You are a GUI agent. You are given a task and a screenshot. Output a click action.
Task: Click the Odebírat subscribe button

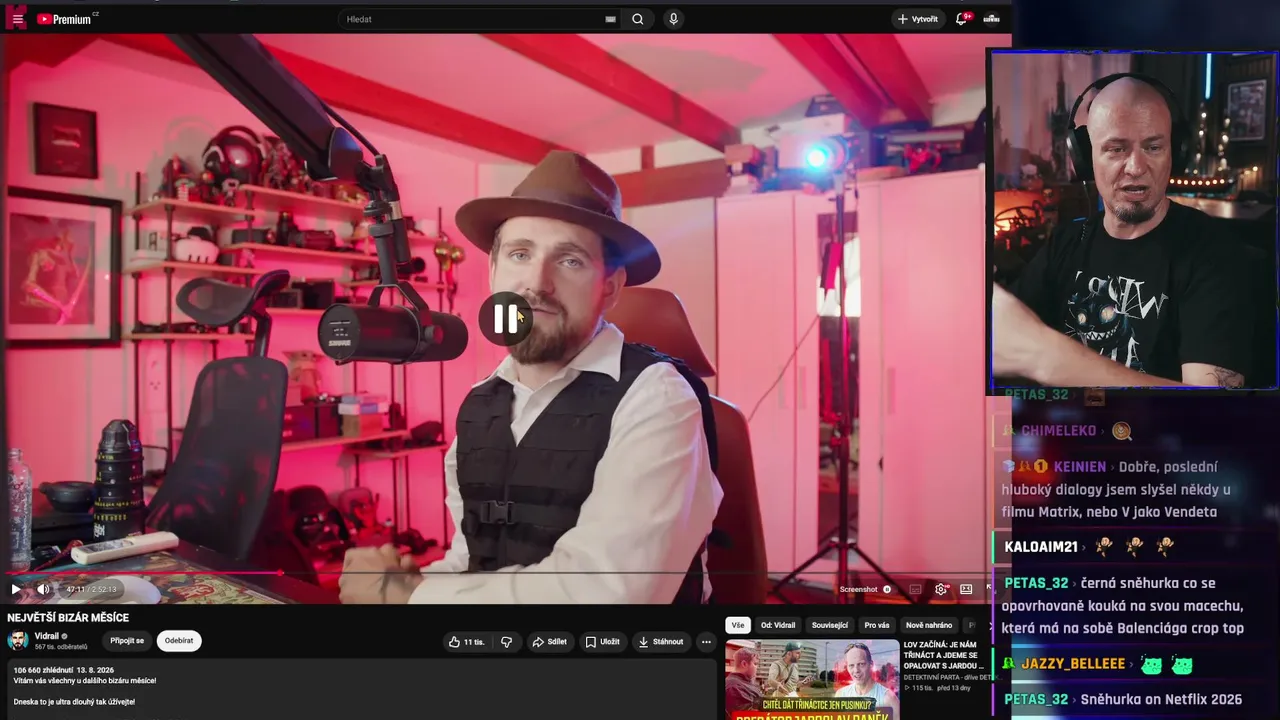tap(179, 641)
